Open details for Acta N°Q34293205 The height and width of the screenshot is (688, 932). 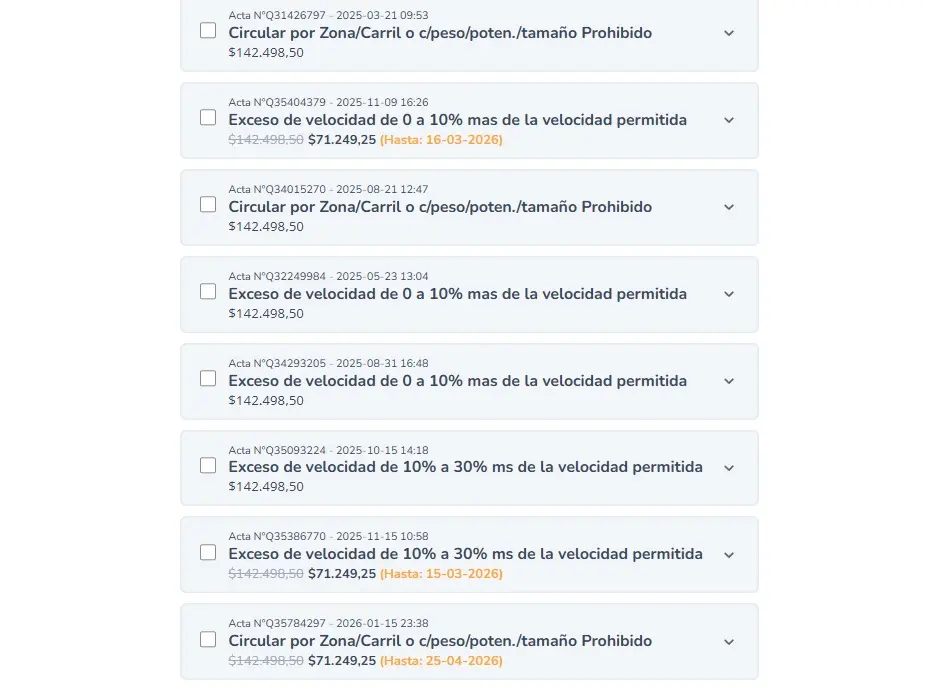729,381
